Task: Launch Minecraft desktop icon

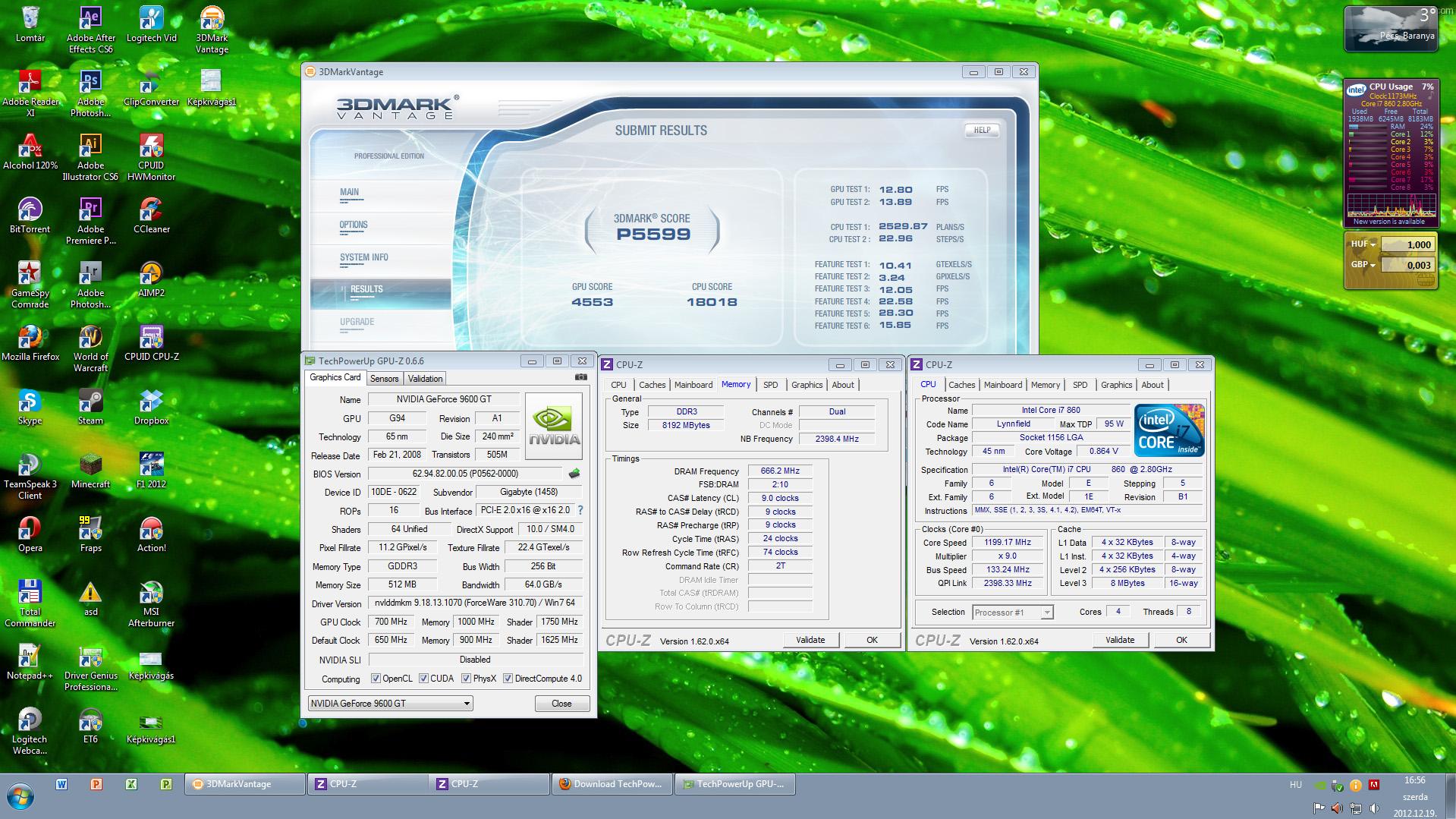Action: coord(91,471)
